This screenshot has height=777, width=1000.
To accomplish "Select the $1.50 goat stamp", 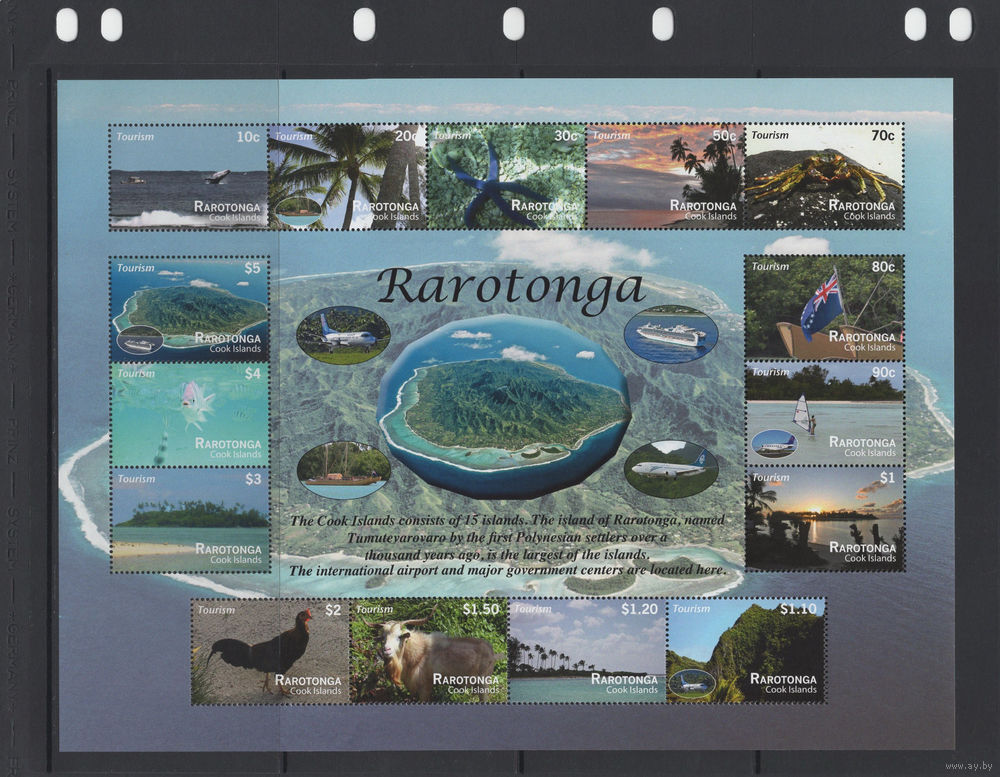I will tap(428, 651).
